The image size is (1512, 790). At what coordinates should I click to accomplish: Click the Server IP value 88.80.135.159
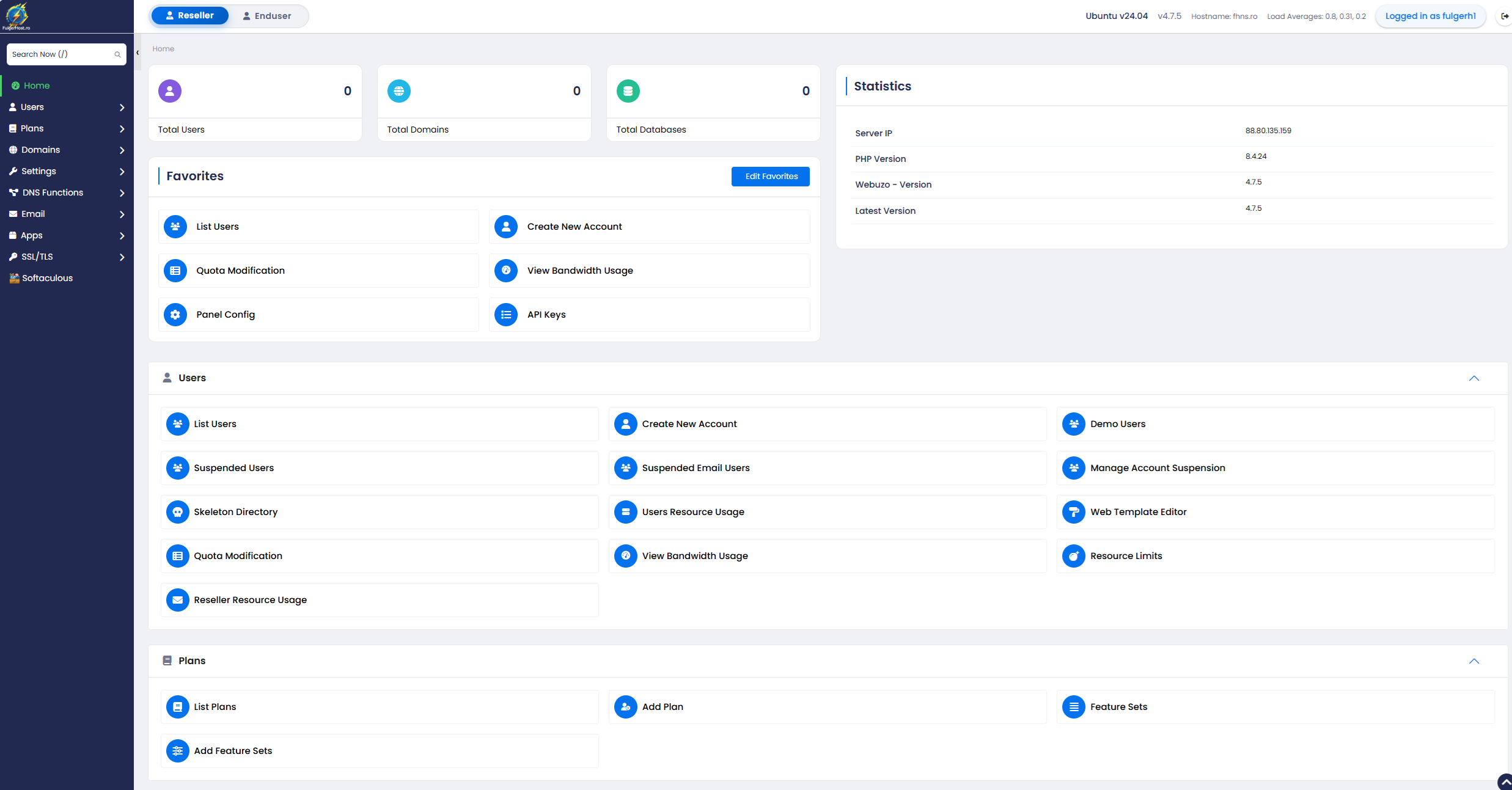(x=1268, y=131)
